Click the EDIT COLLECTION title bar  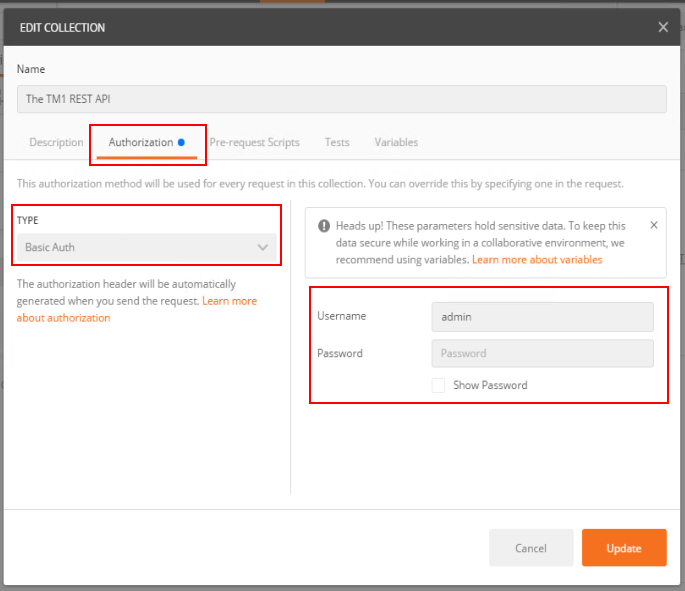(x=300, y=27)
